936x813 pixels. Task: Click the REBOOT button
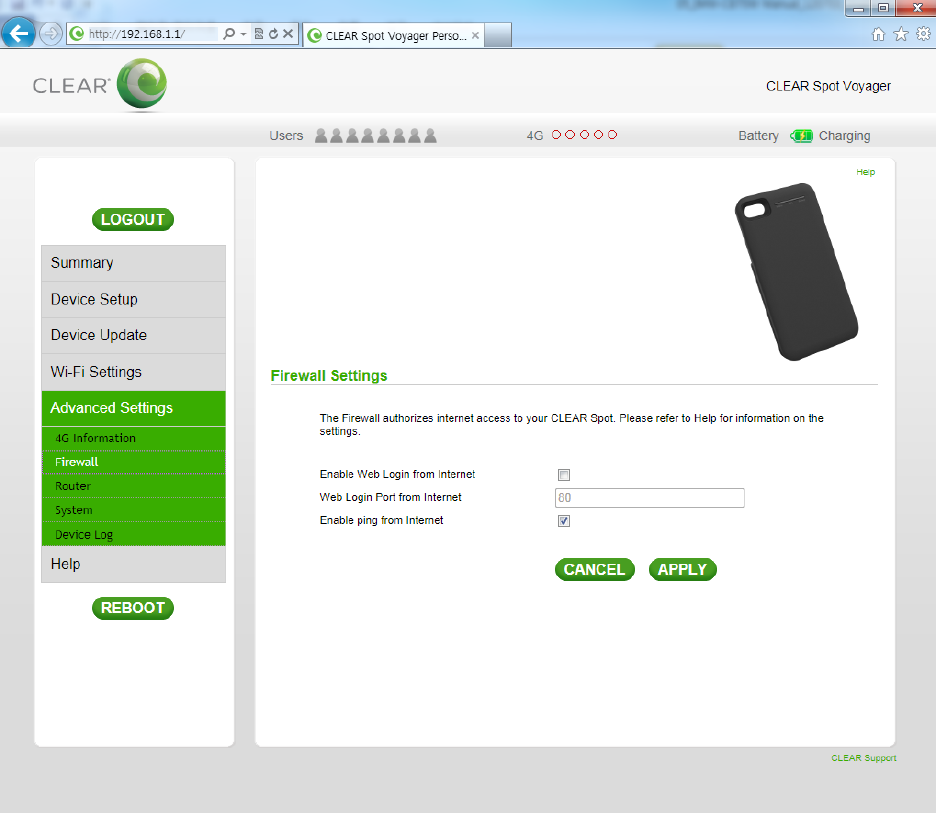[133, 608]
